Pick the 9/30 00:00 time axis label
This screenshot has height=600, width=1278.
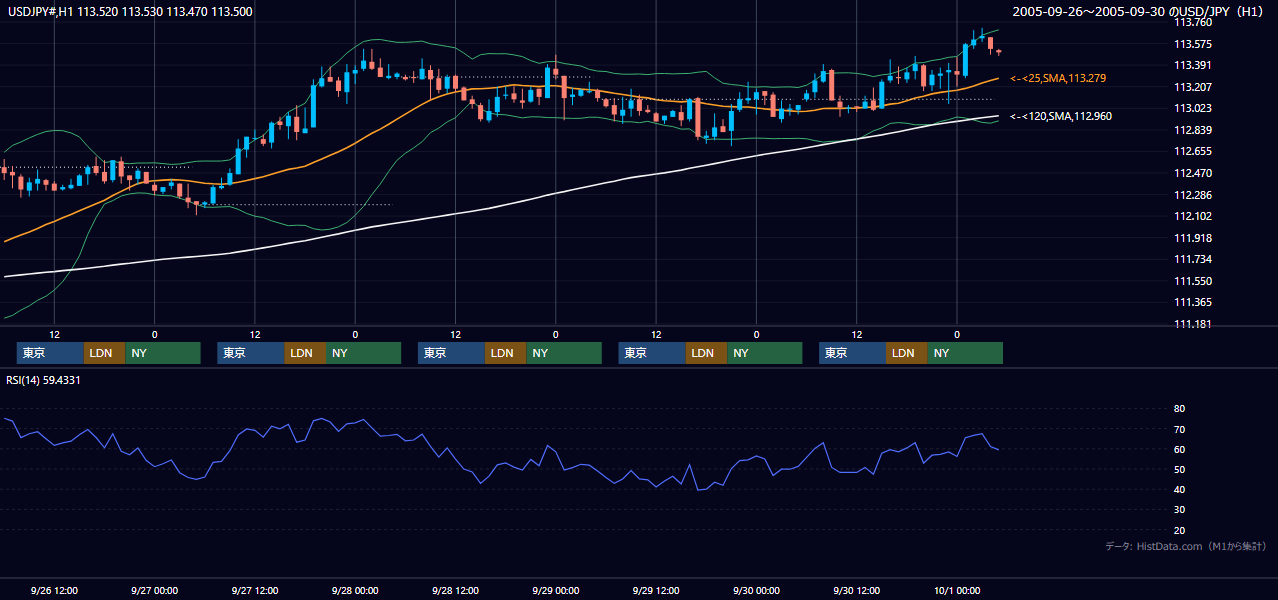pyautogui.click(x=756, y=590)
